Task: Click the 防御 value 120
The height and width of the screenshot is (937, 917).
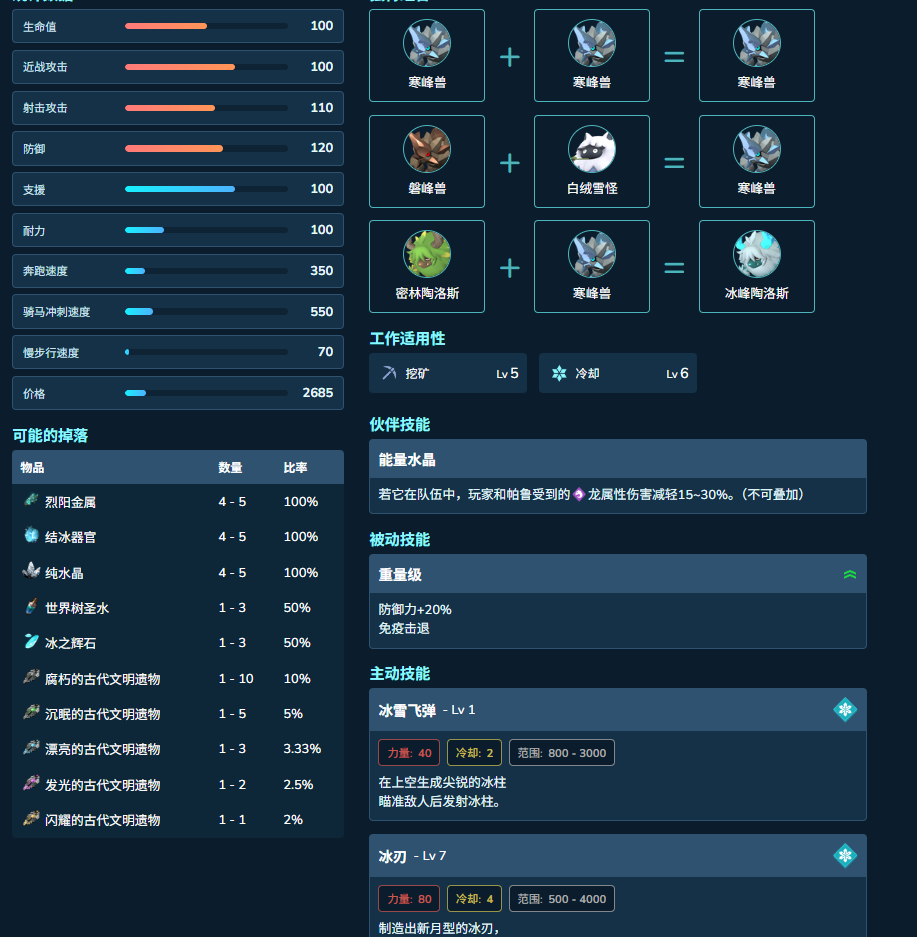Action: pos(321,148)
